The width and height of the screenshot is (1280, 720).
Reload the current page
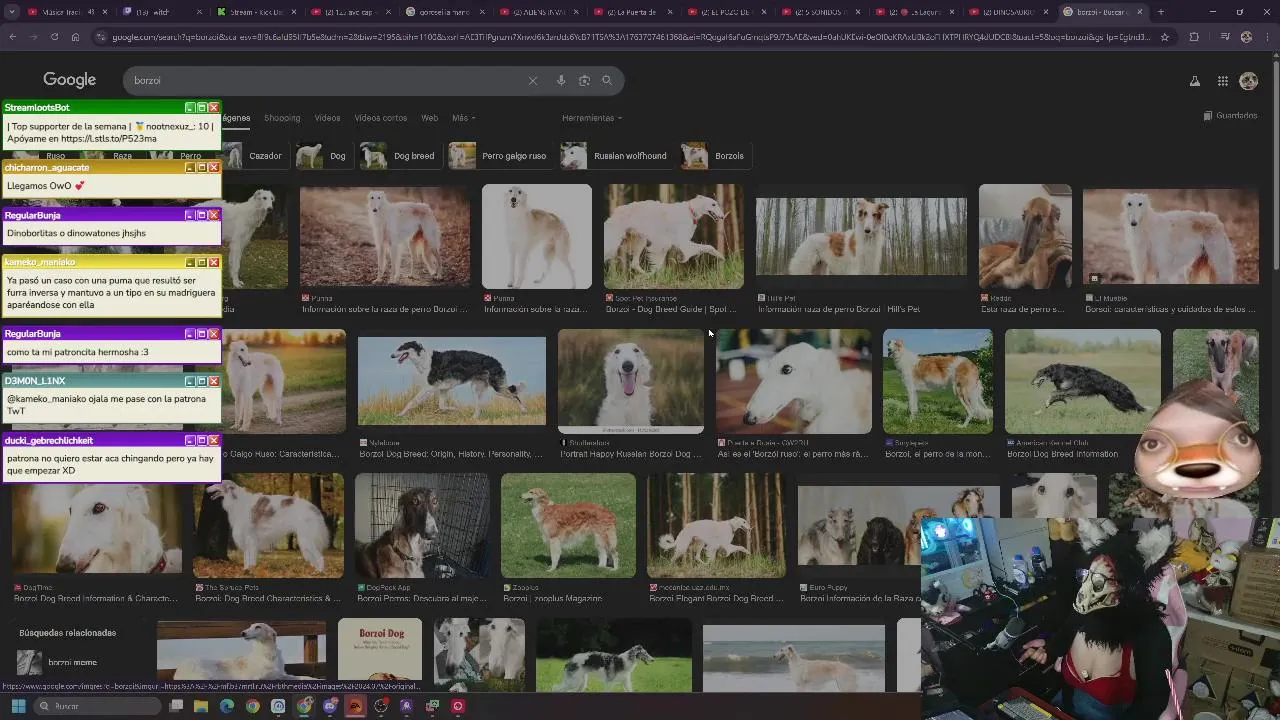click(x=54, y=37)
